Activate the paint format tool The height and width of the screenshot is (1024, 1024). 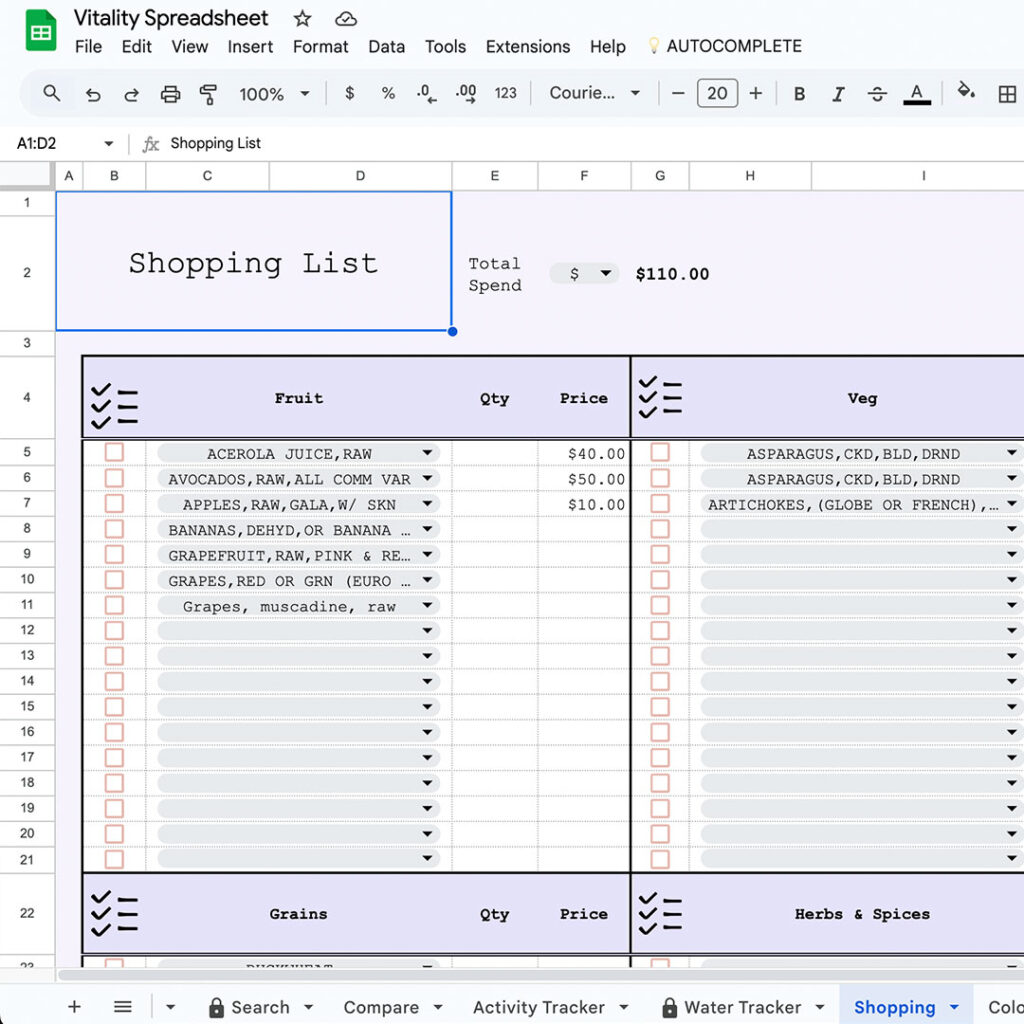pyautogui.click(x=208, y=94)
